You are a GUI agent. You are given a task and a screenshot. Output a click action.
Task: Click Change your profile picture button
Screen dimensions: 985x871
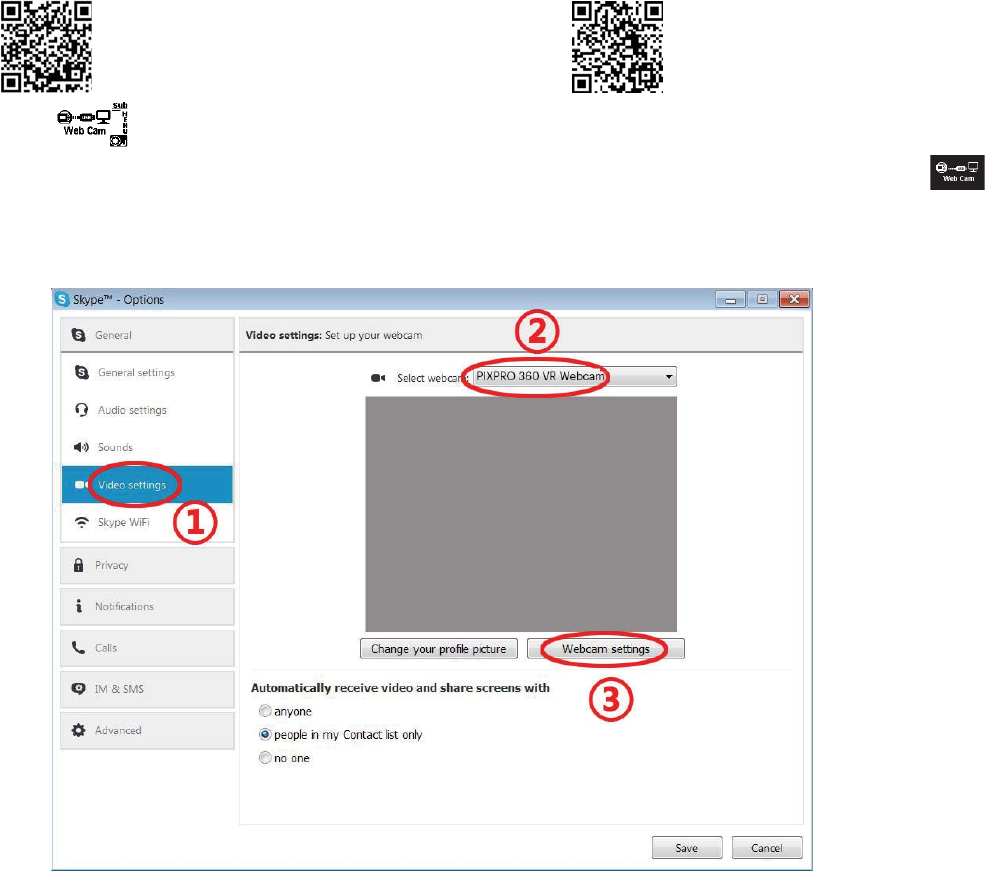click(438, 649)
